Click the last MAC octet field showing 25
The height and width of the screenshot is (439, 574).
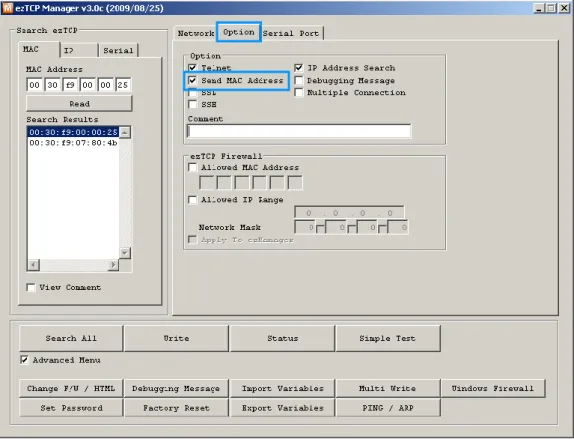coord(123,85)
